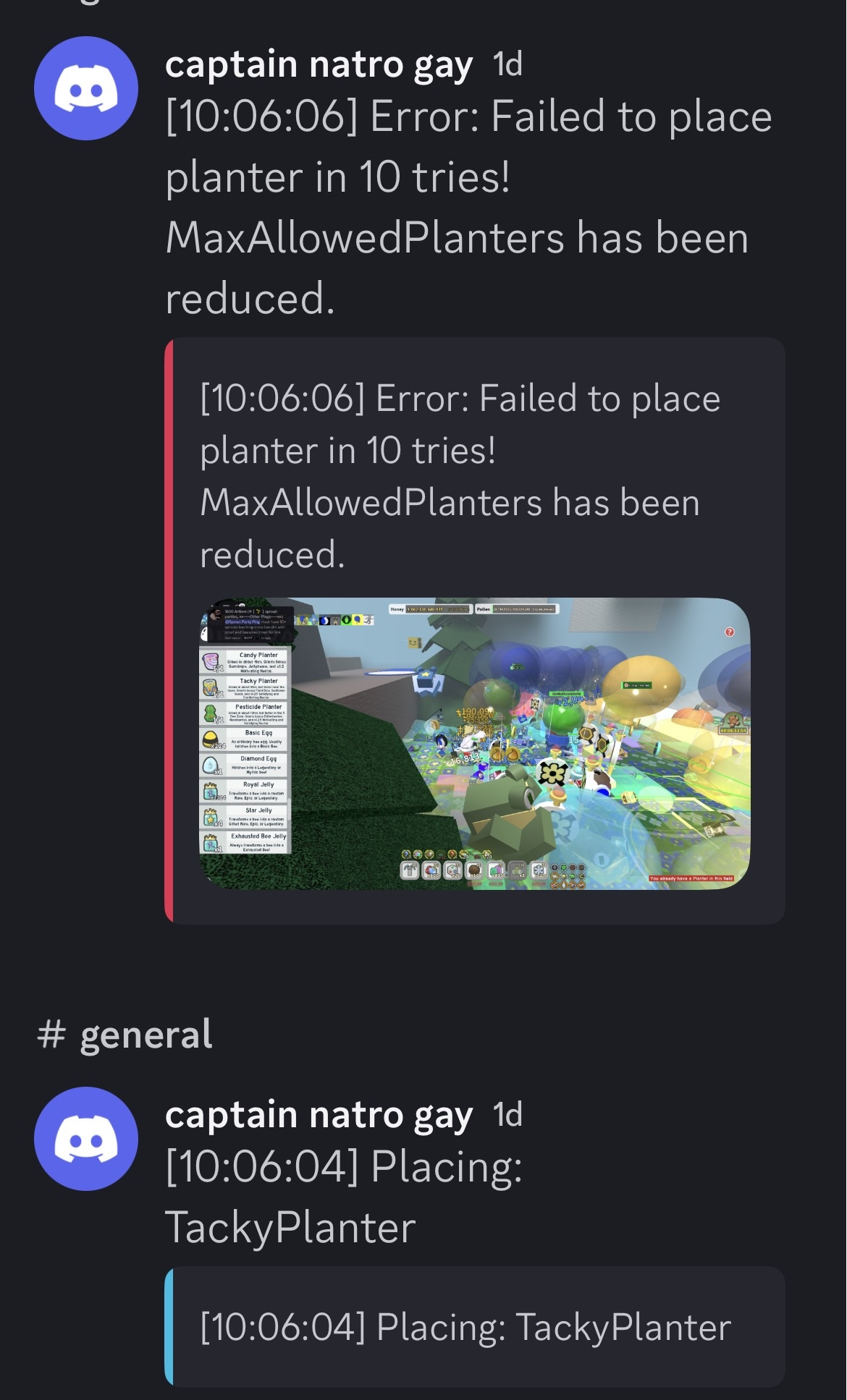Open the # general channel header
The height and width of the screenshot is (1400, 847).
coord(125,1034)
